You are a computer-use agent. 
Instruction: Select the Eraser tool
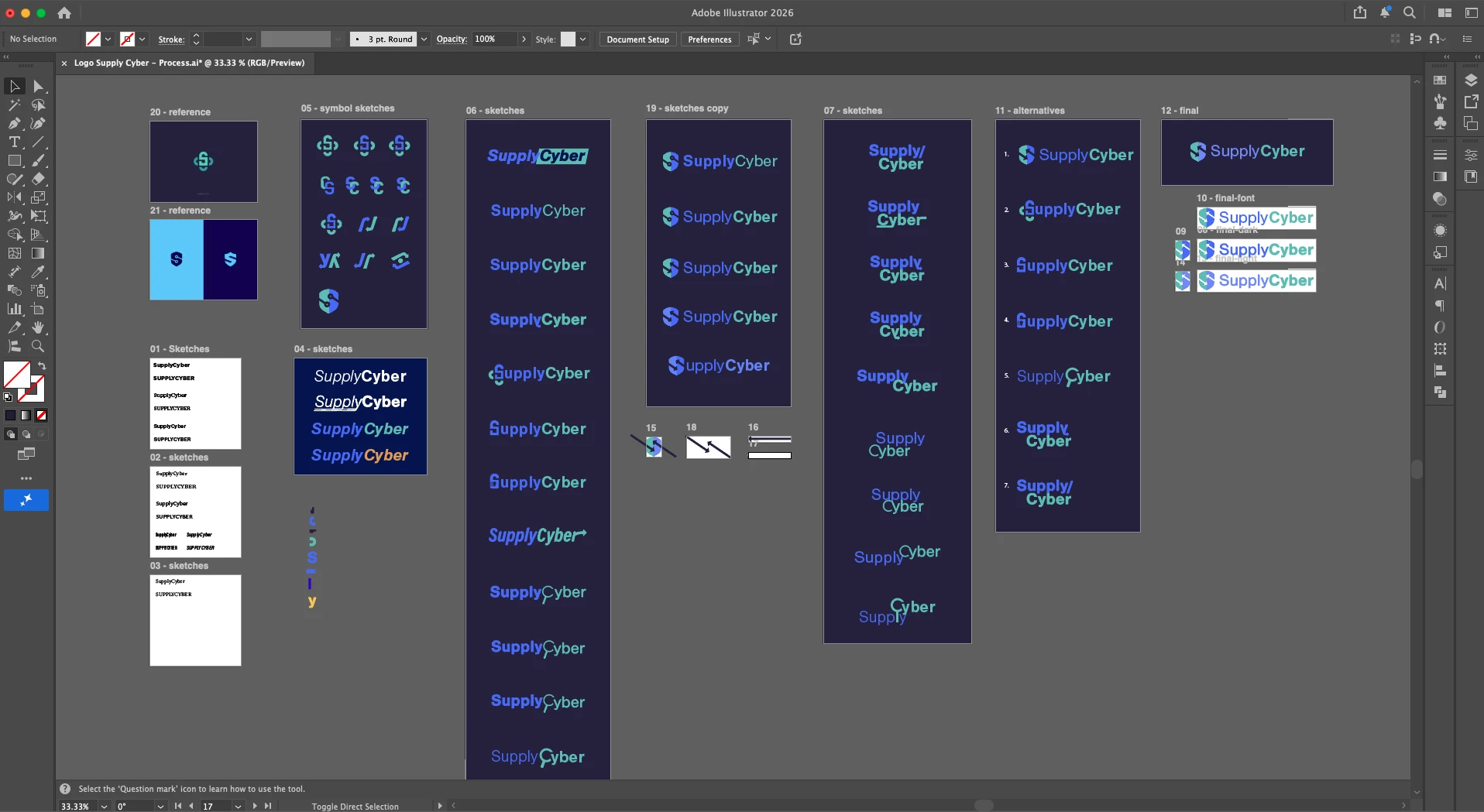38,179
